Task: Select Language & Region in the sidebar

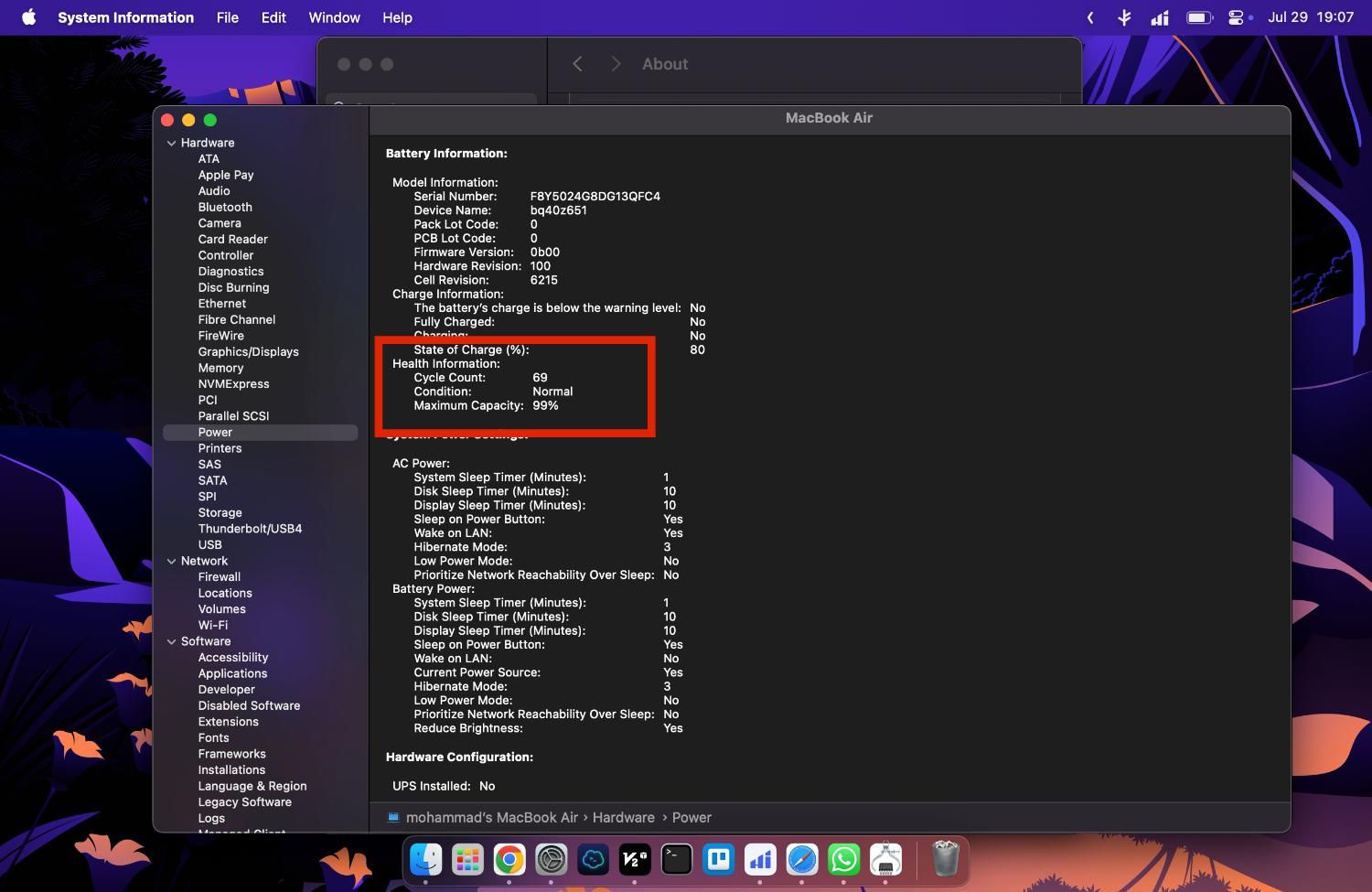Action: coord(252,786)
